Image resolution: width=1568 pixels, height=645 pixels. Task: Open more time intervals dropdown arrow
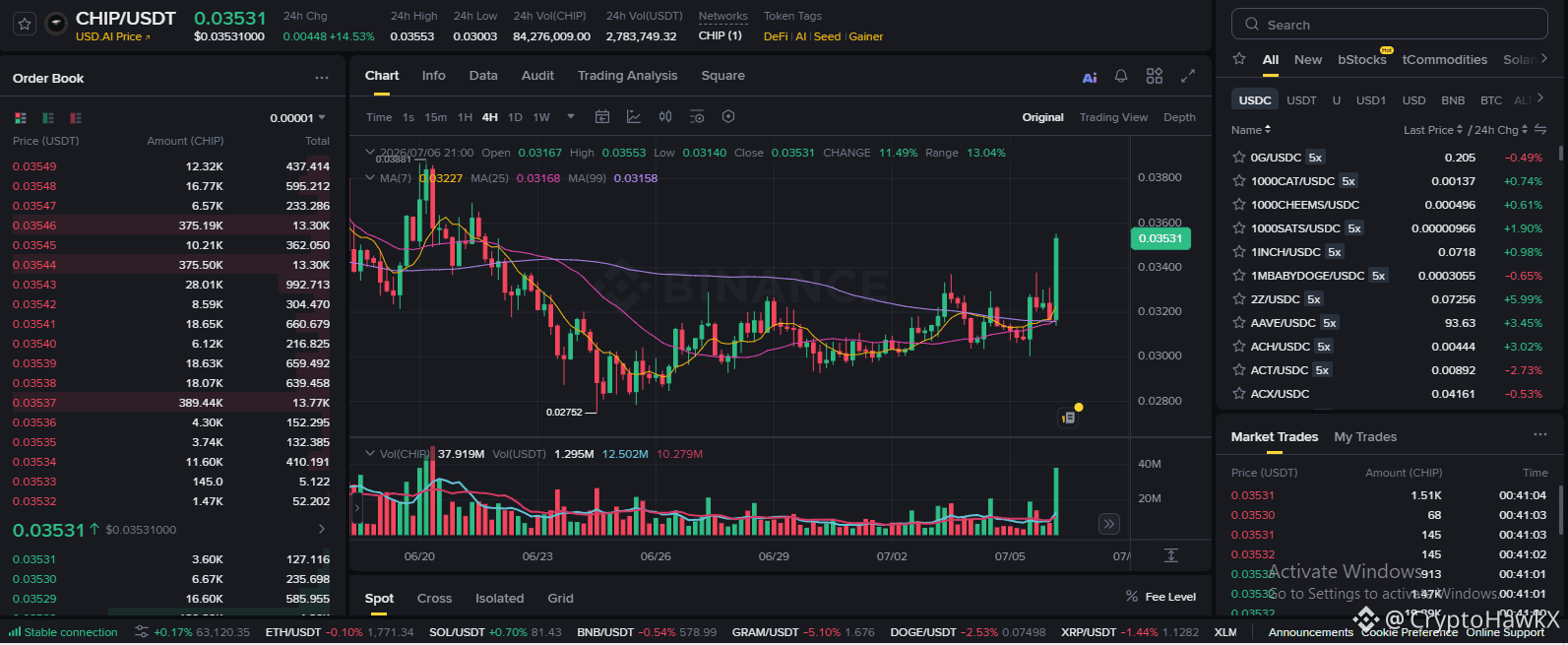(571, 117)
